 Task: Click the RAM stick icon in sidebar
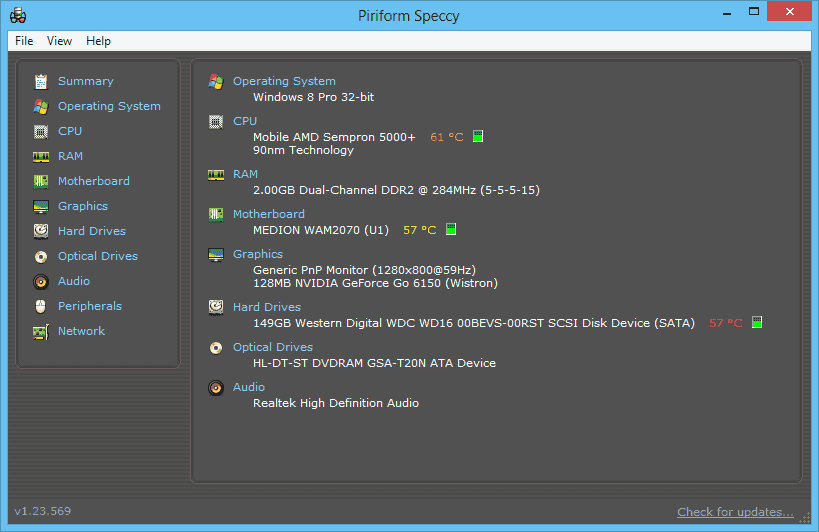pyautogui.click(x=41, y=157)
